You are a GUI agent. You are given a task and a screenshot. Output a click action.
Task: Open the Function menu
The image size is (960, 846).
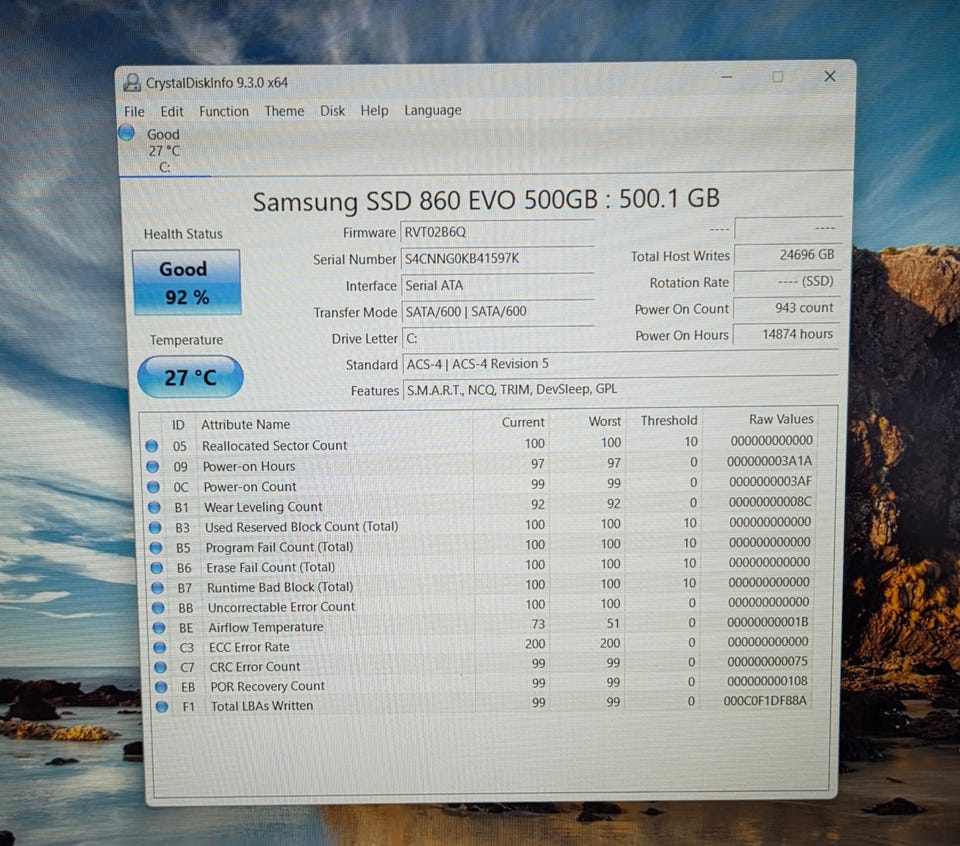223,111
